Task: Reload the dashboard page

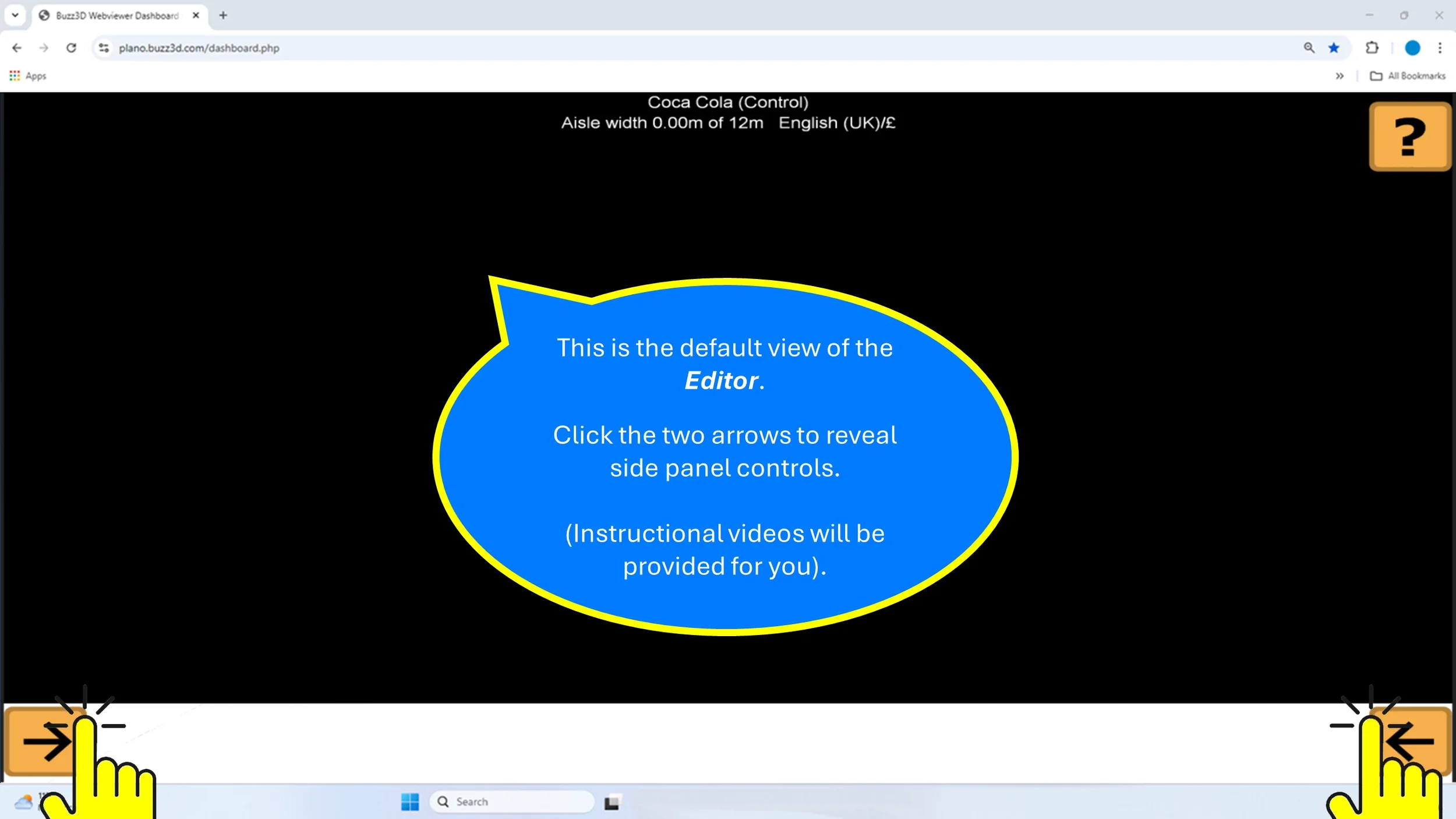Action: coord(71,48)
